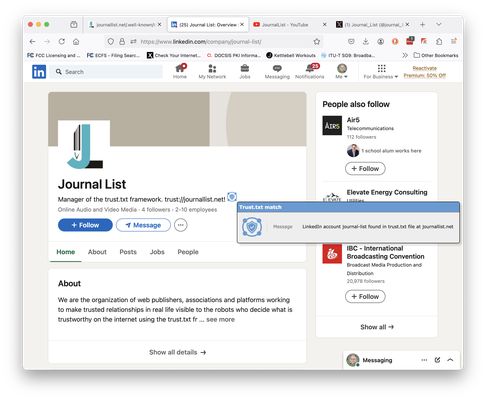Open the Air5 company name link
This screenshot has width=486, height=400.
353,120
